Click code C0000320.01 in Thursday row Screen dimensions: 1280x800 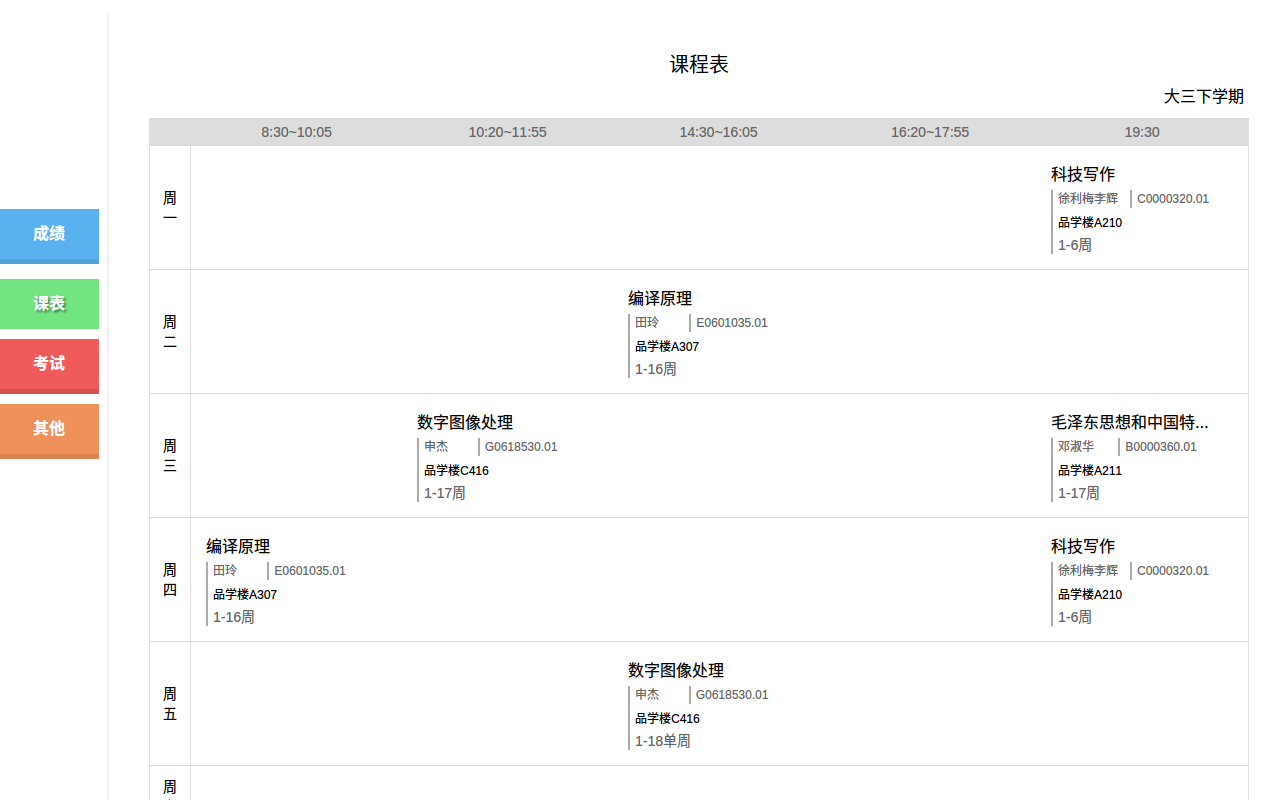tap(1173, 570)
